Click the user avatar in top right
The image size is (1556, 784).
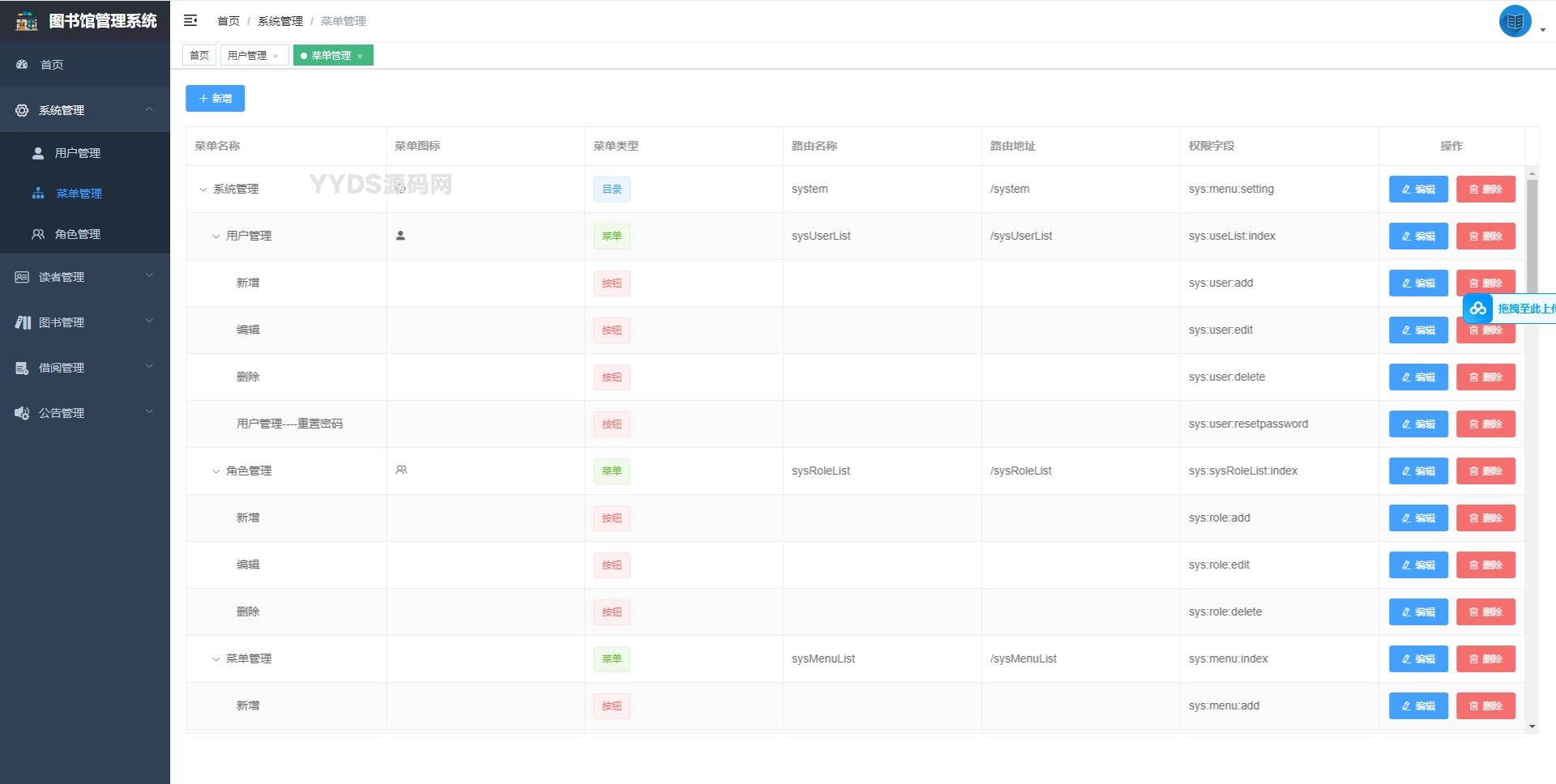pyautogui.click(x=1514, y=22)
